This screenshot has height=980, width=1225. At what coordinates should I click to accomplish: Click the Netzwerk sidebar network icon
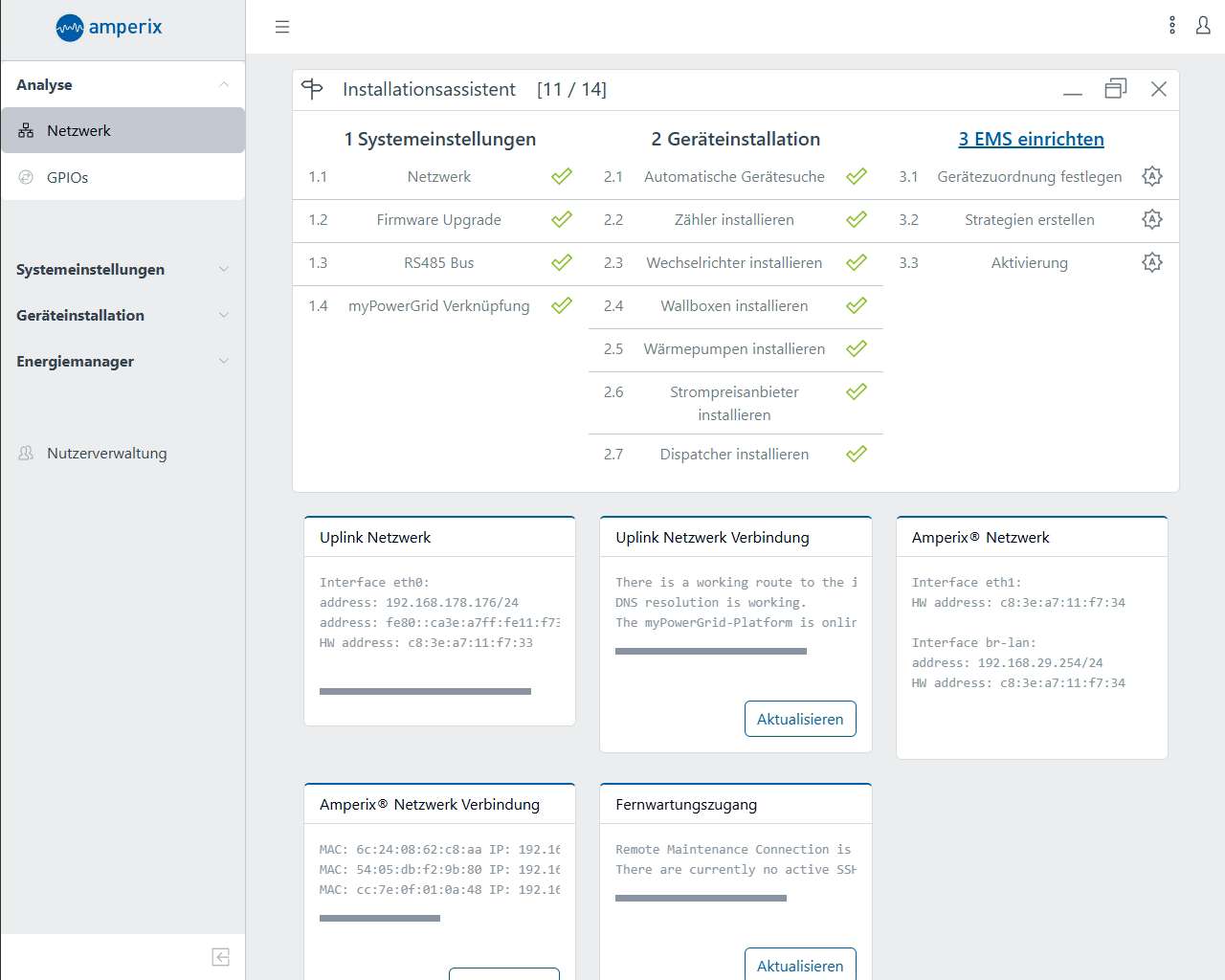(26, 131)
